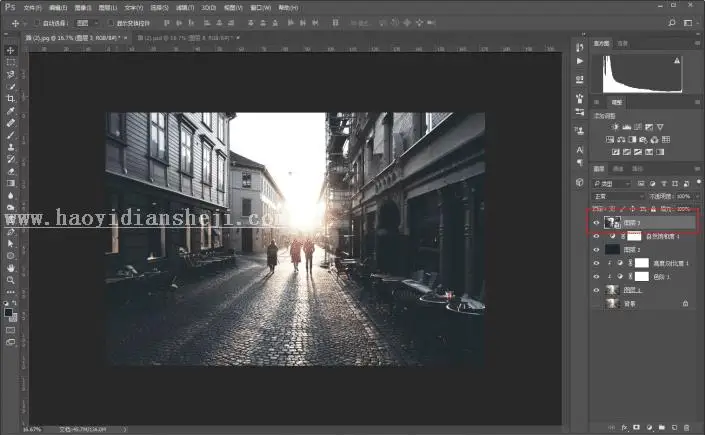Viewport: 705px width, 435px height.
Task: Open the search magnifier in options bar
Action: pyautogui.click(x=672, y=22)
